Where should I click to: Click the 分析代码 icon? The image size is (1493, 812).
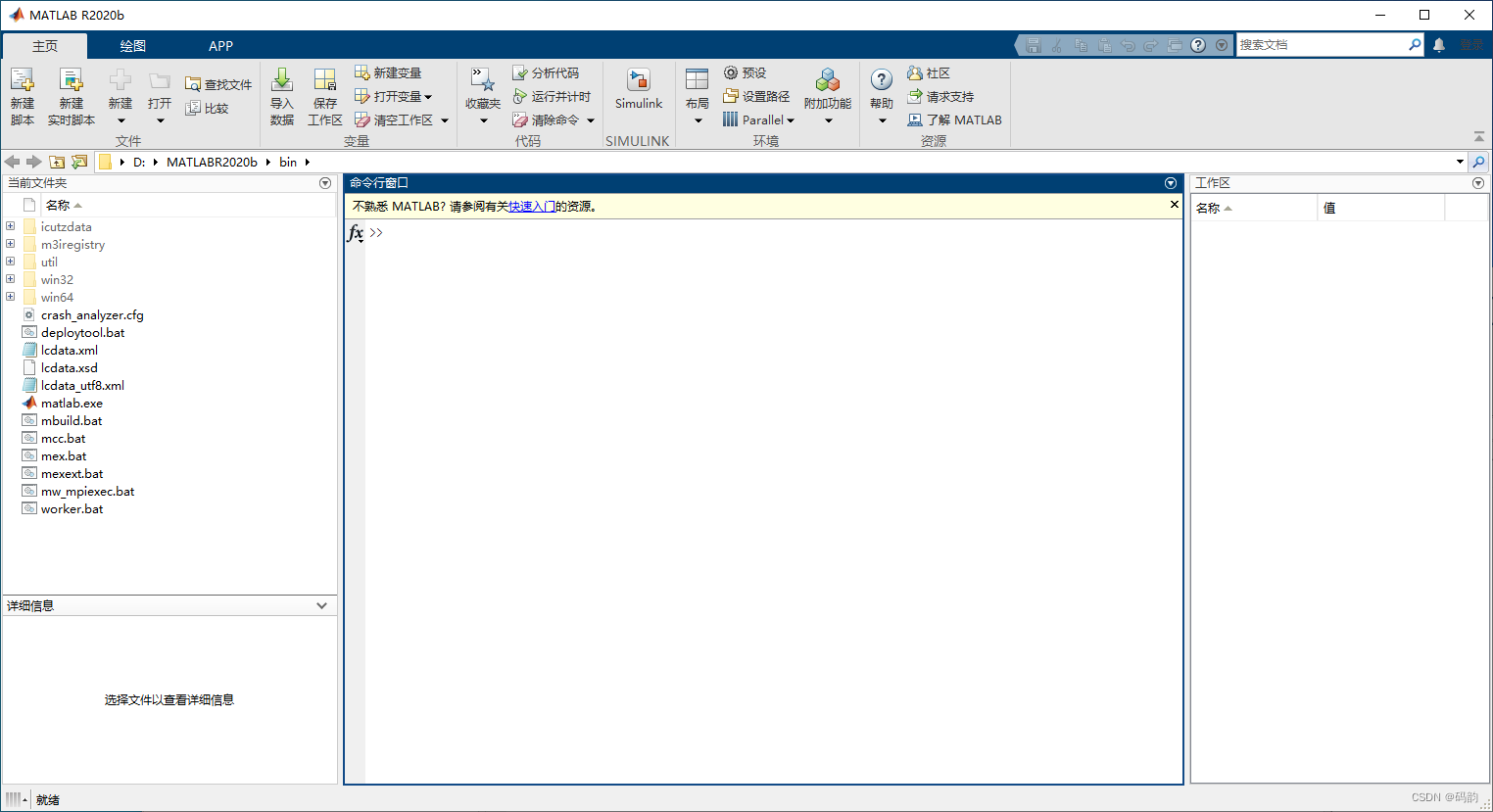pyautogui.click(x=549, y=72)
